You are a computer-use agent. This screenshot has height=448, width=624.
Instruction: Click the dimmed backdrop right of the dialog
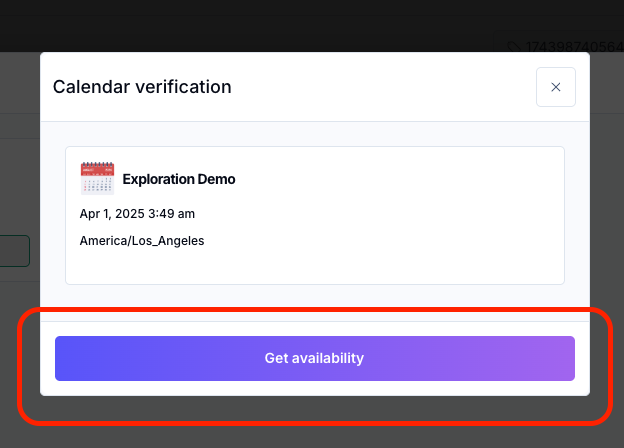click(606, 200)
